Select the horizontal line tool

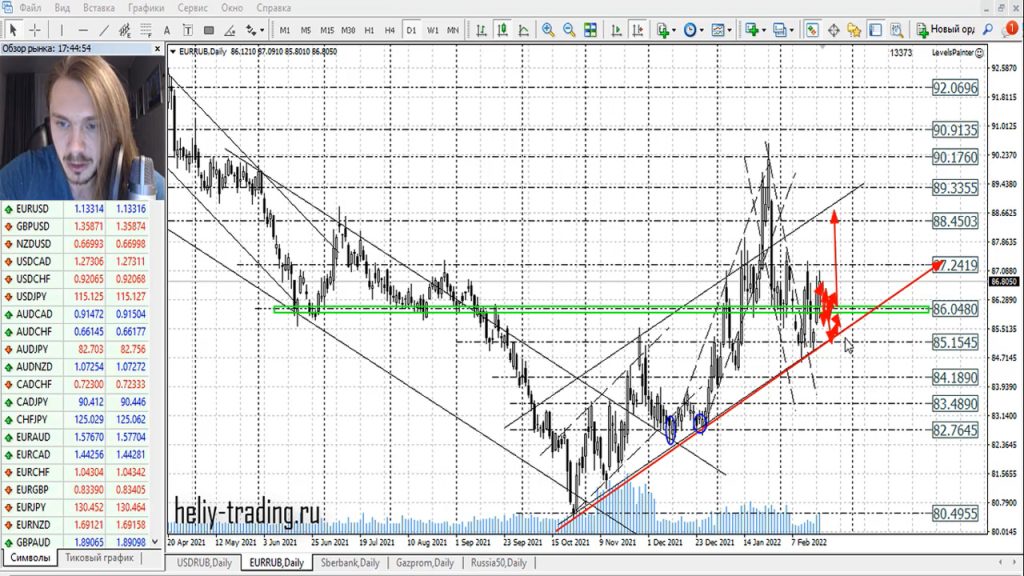[x=82, y=30]
